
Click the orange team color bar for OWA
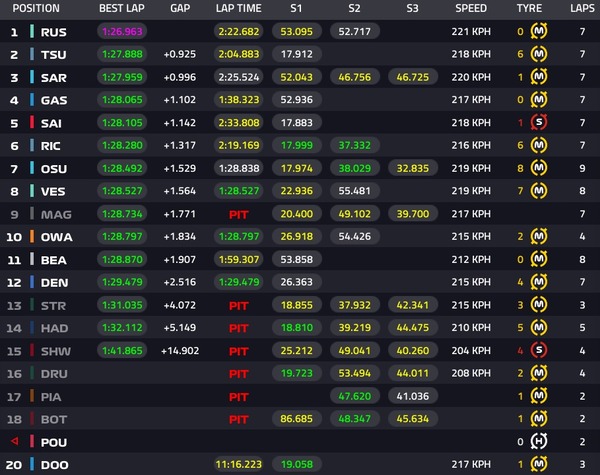point(32,237)
